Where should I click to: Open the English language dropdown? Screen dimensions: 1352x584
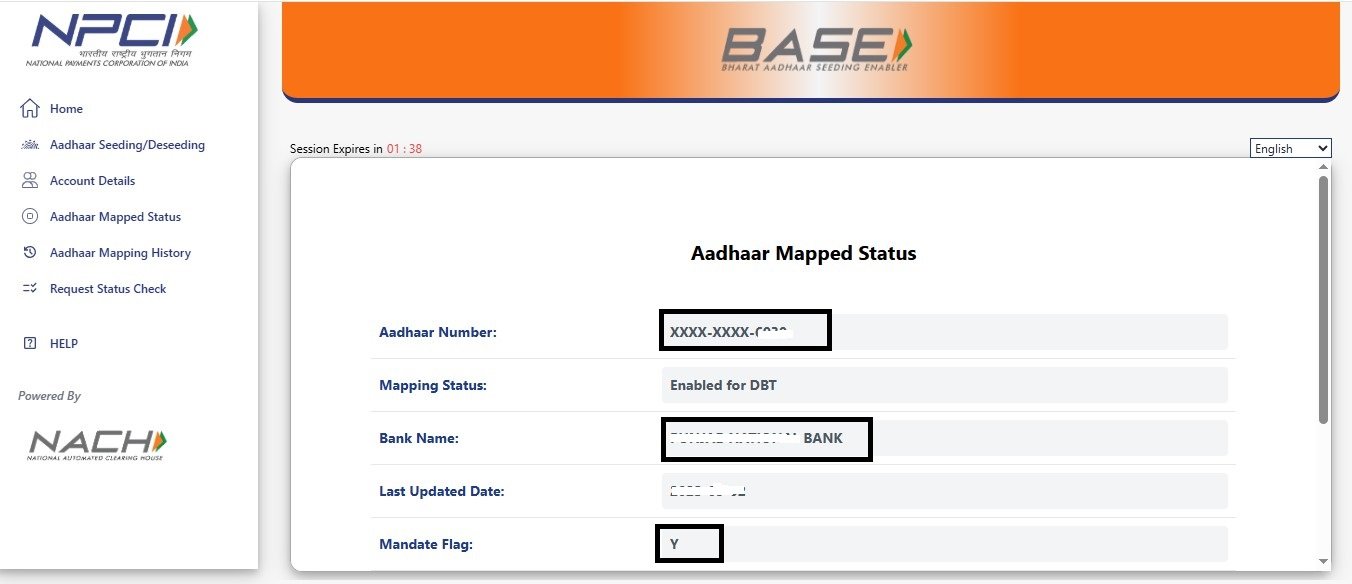coord(1291,148)
